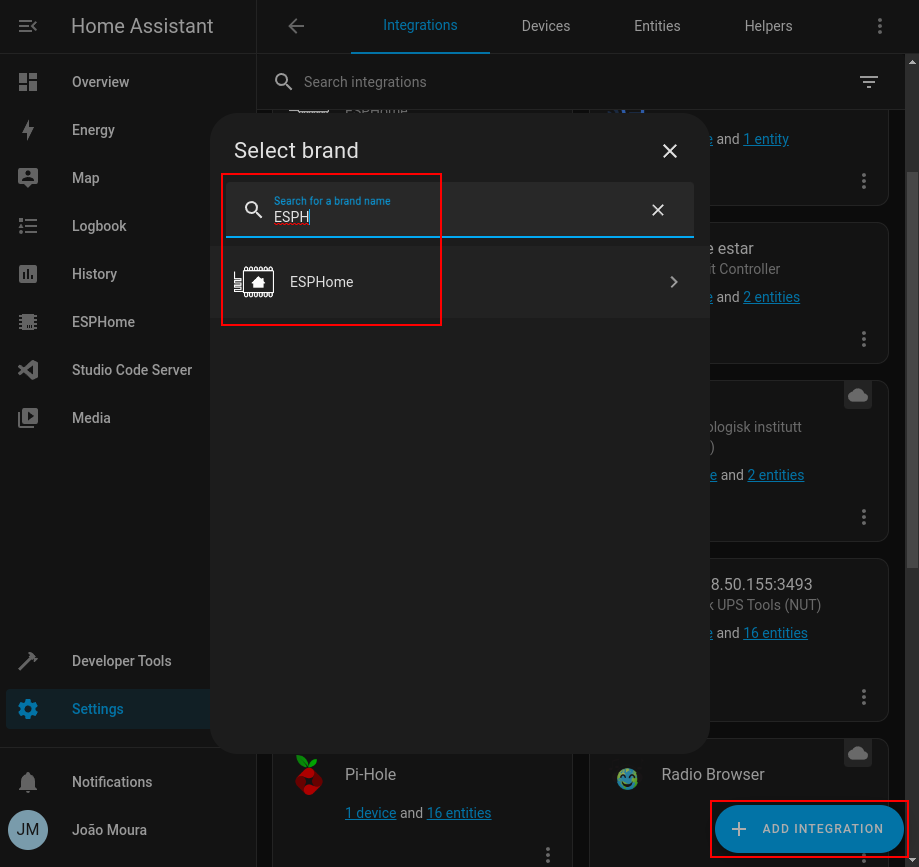Screen dimensions: 919x867
Task: Go back using the arrow icon
Action: [296, 26]
